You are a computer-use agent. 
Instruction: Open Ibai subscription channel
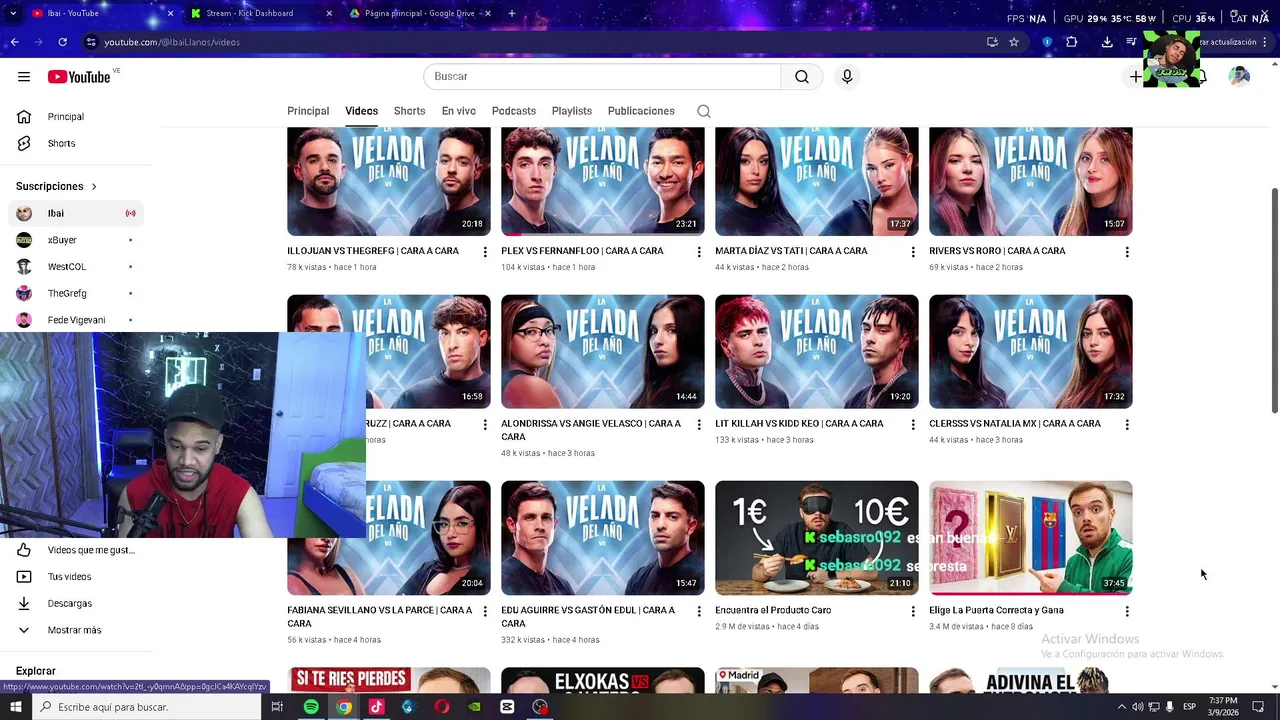(x=76, y=214)
